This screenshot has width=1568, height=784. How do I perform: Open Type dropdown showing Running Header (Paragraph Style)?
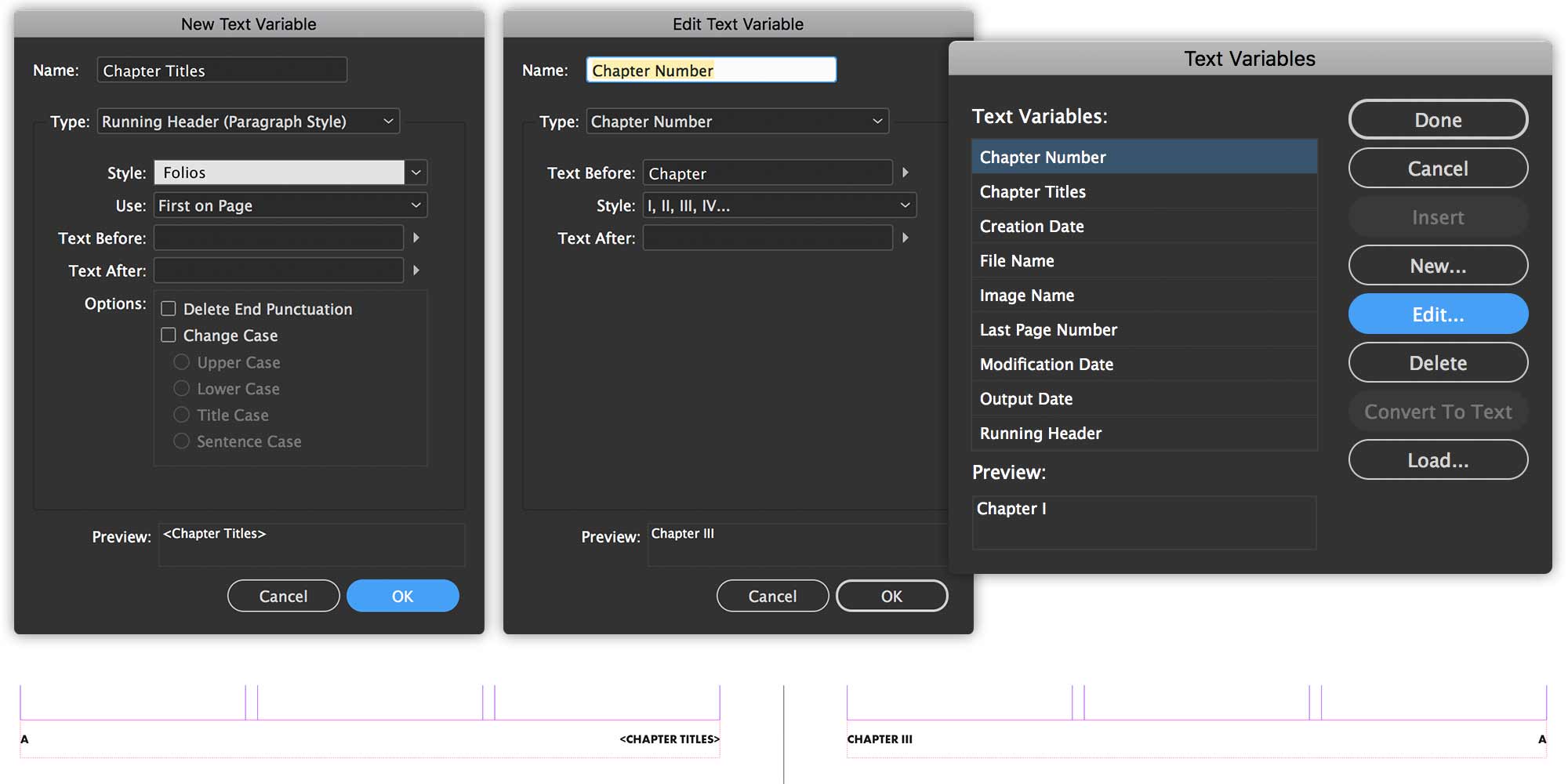(x=249, y=122)
